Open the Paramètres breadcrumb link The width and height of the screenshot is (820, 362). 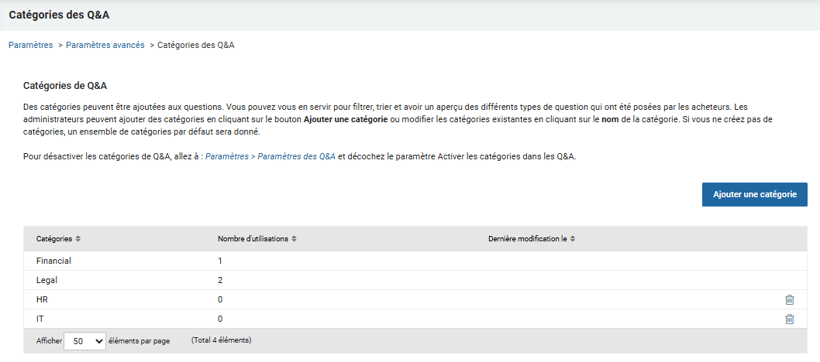pos(31,45)
